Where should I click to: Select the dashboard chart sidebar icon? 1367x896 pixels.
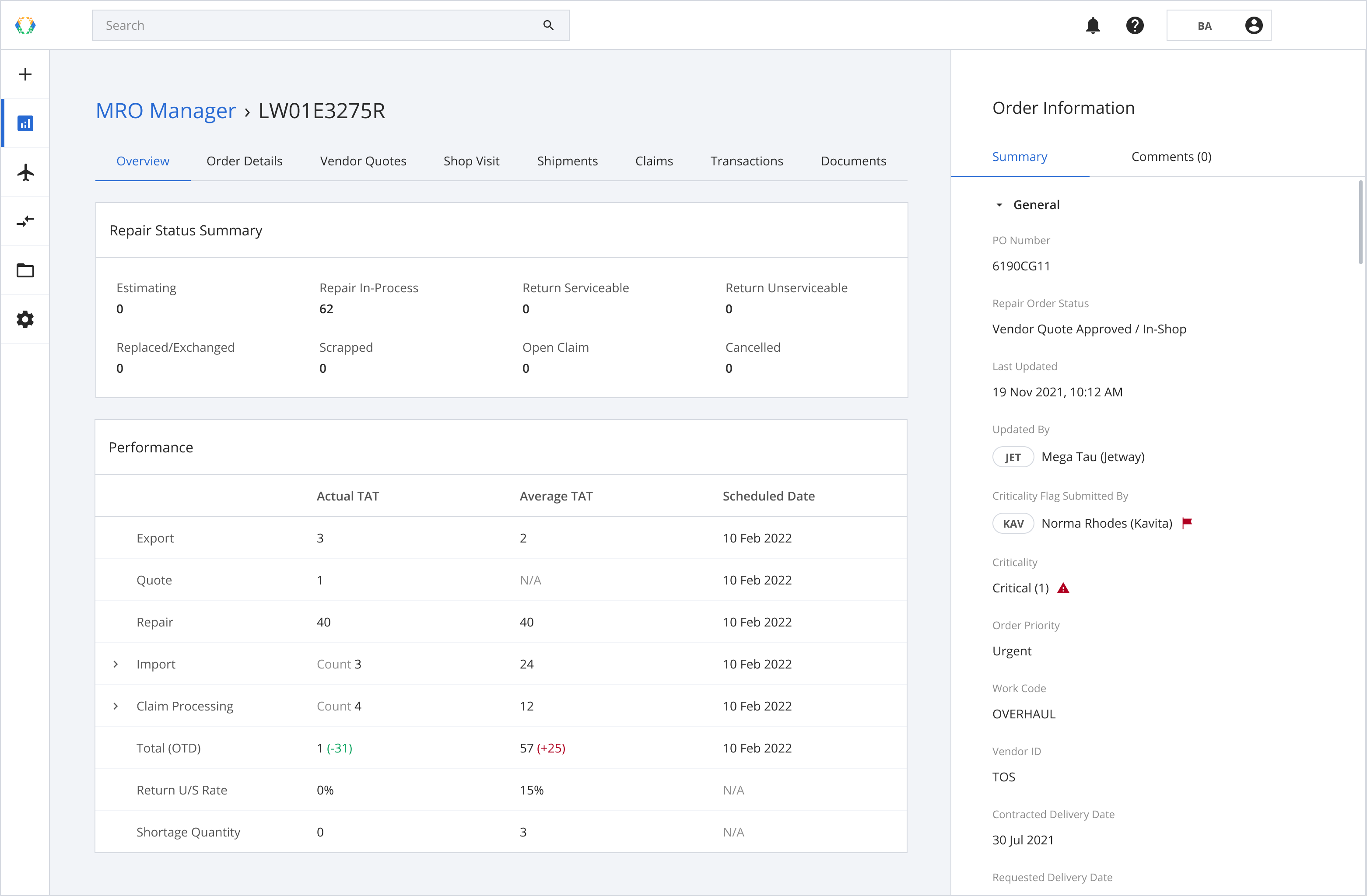(25, 123)
